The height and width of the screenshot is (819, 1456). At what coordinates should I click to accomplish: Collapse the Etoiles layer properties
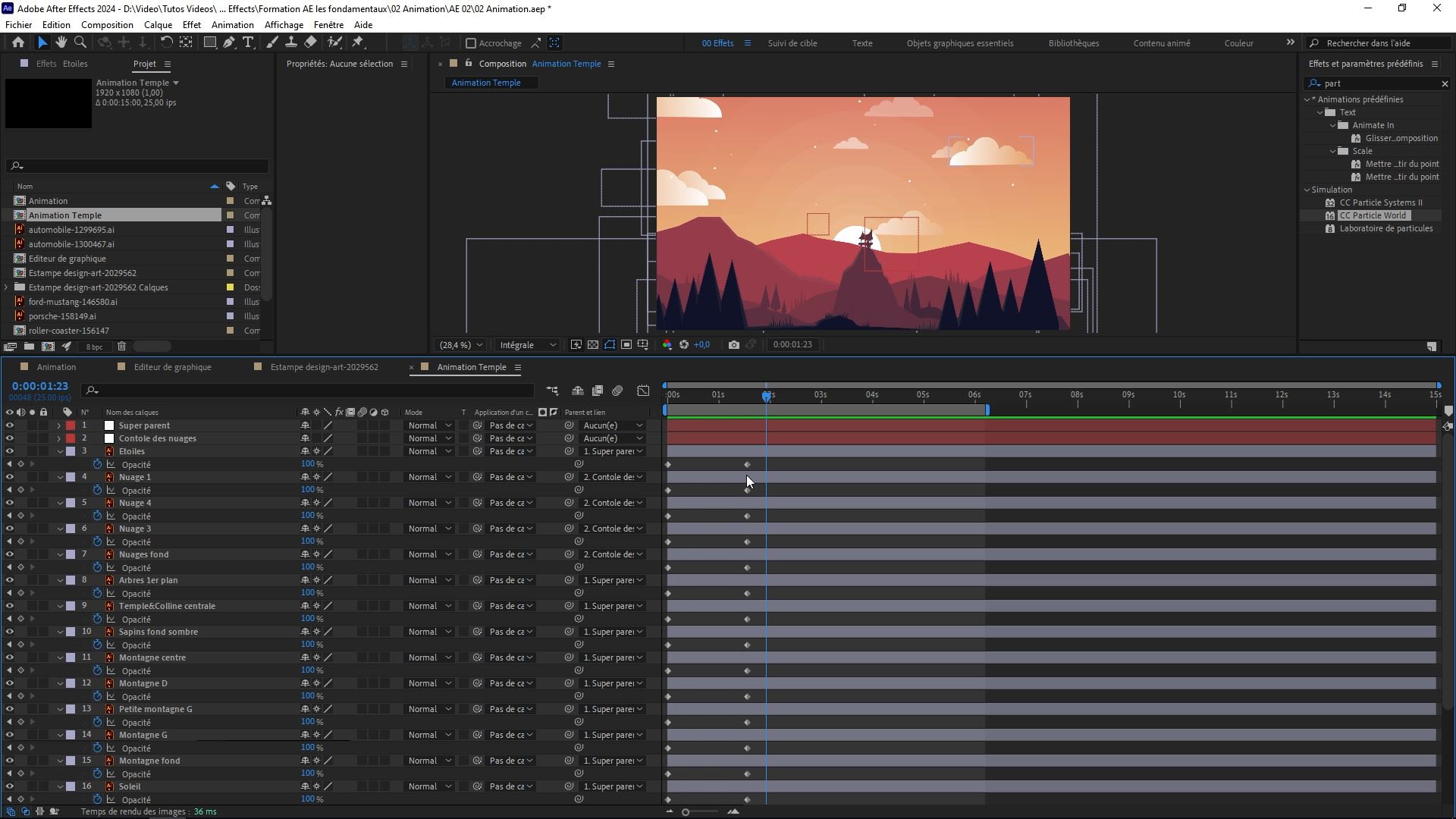[60, 451]
